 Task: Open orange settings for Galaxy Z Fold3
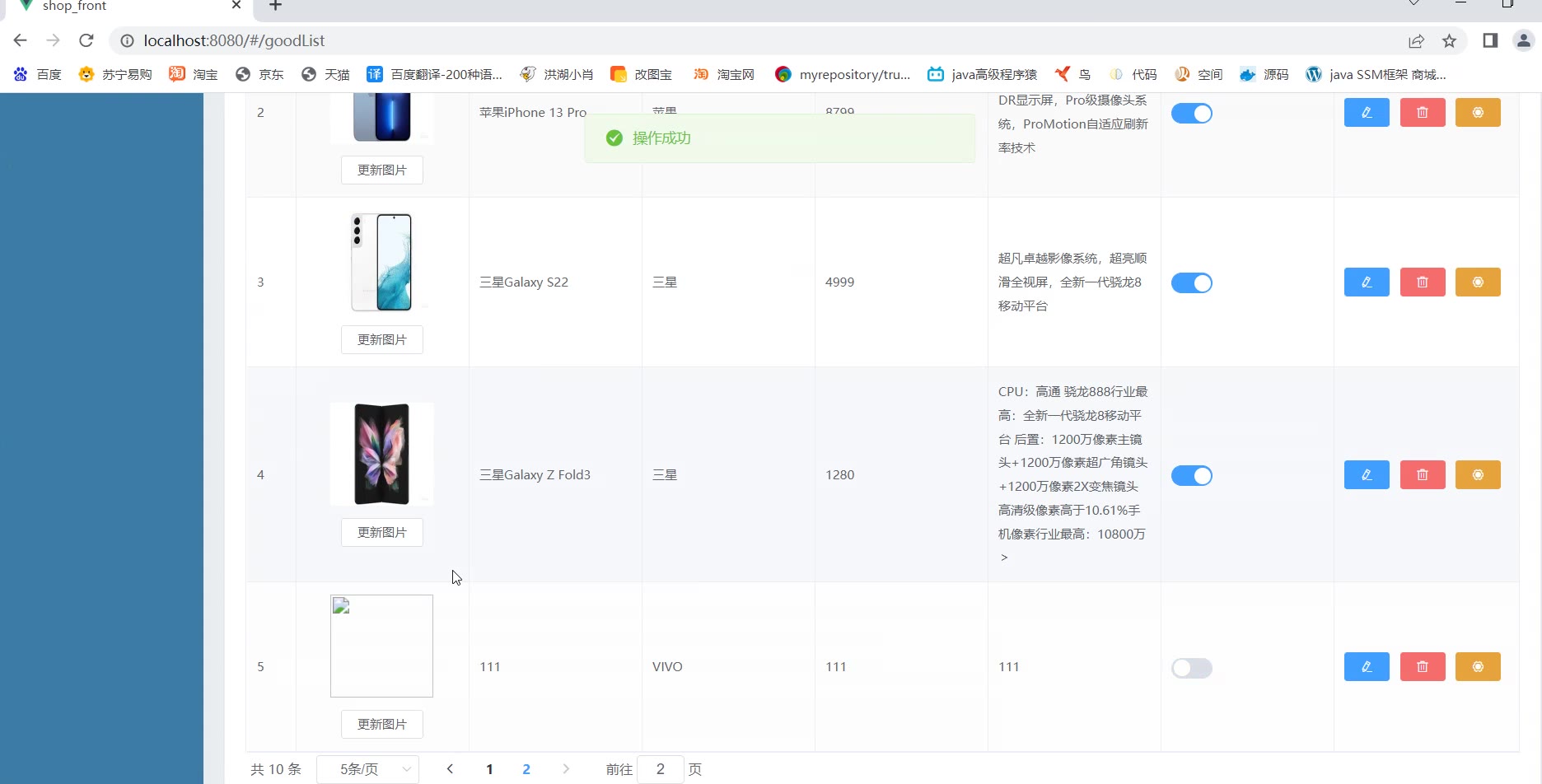1478,475
